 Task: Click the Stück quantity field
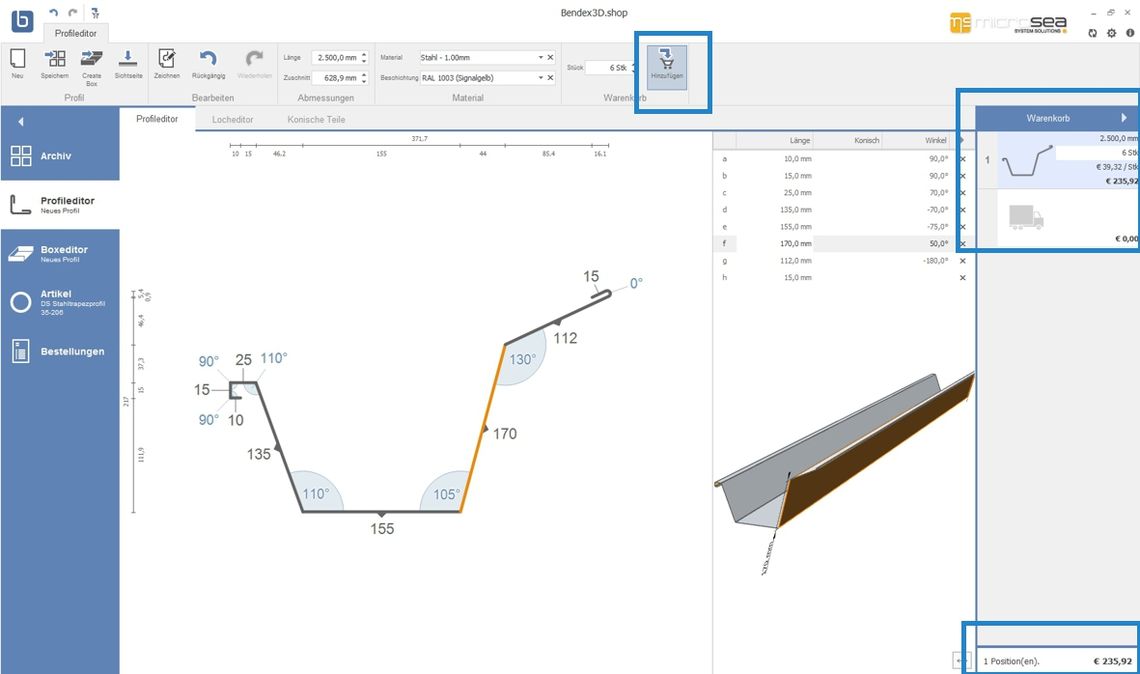(609, 68)
